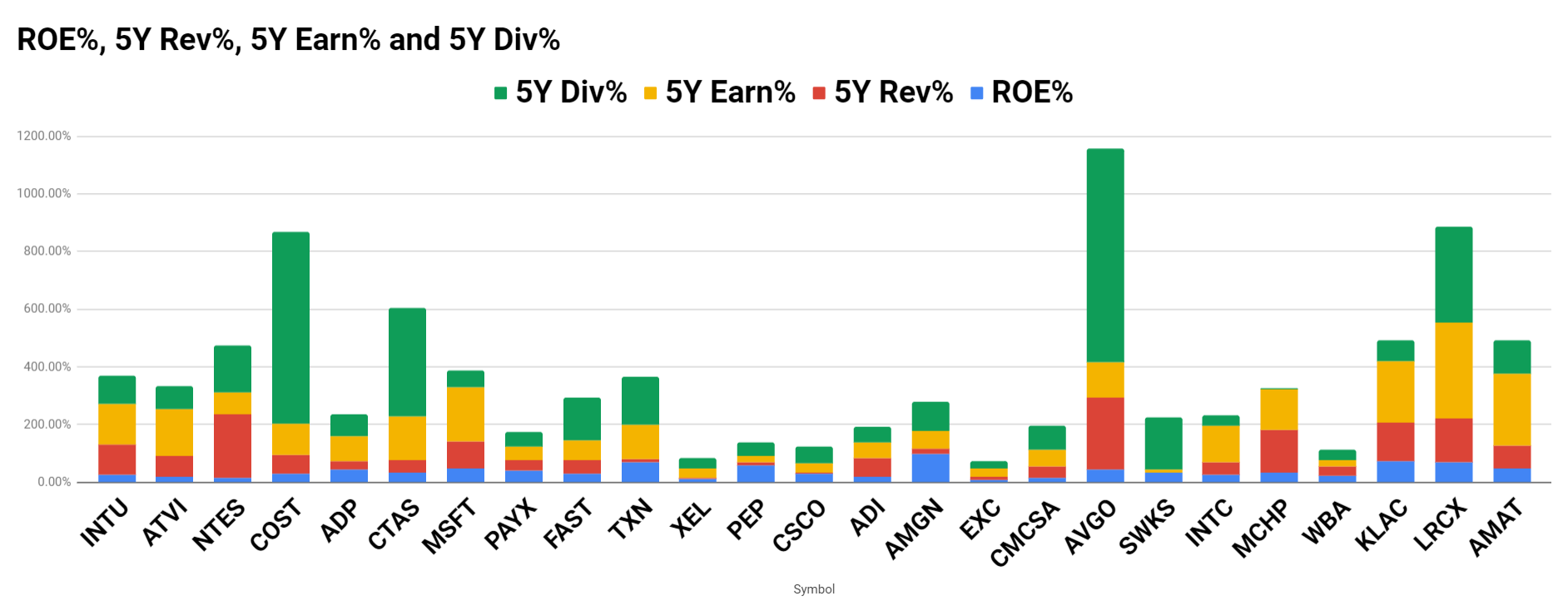Click the 1000.00% axis label
1568x611 pixels.
44,193
